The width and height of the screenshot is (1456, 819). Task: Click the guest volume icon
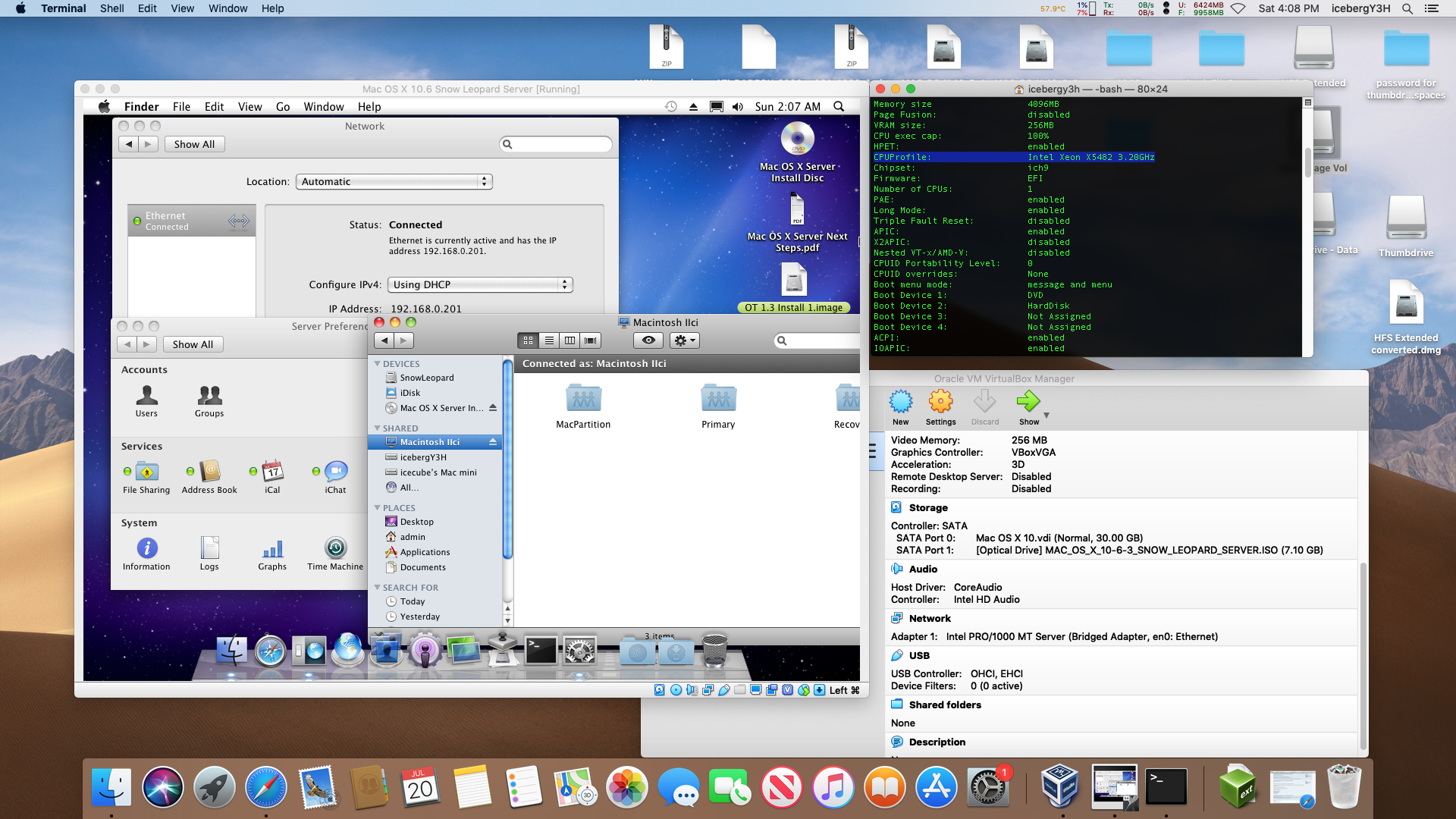(x=737, y=107)
